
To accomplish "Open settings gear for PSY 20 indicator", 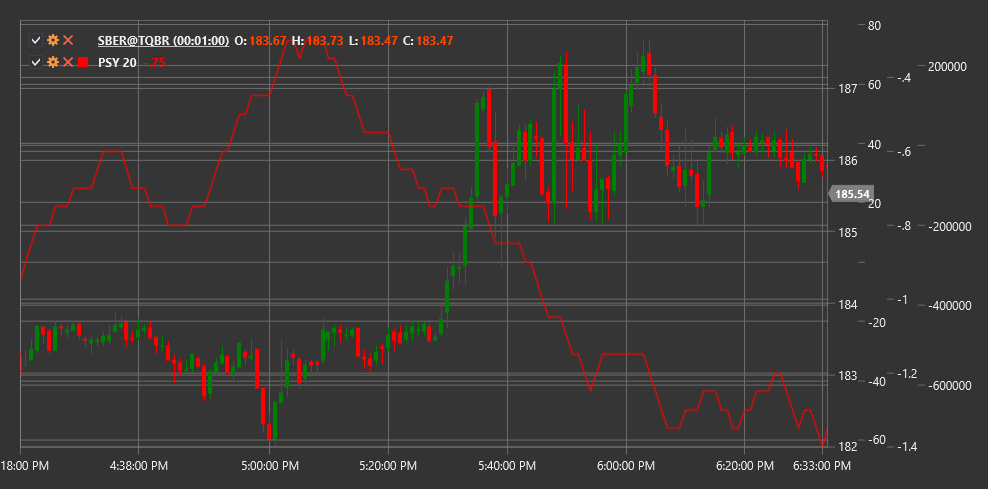I will tap(53, 62).
